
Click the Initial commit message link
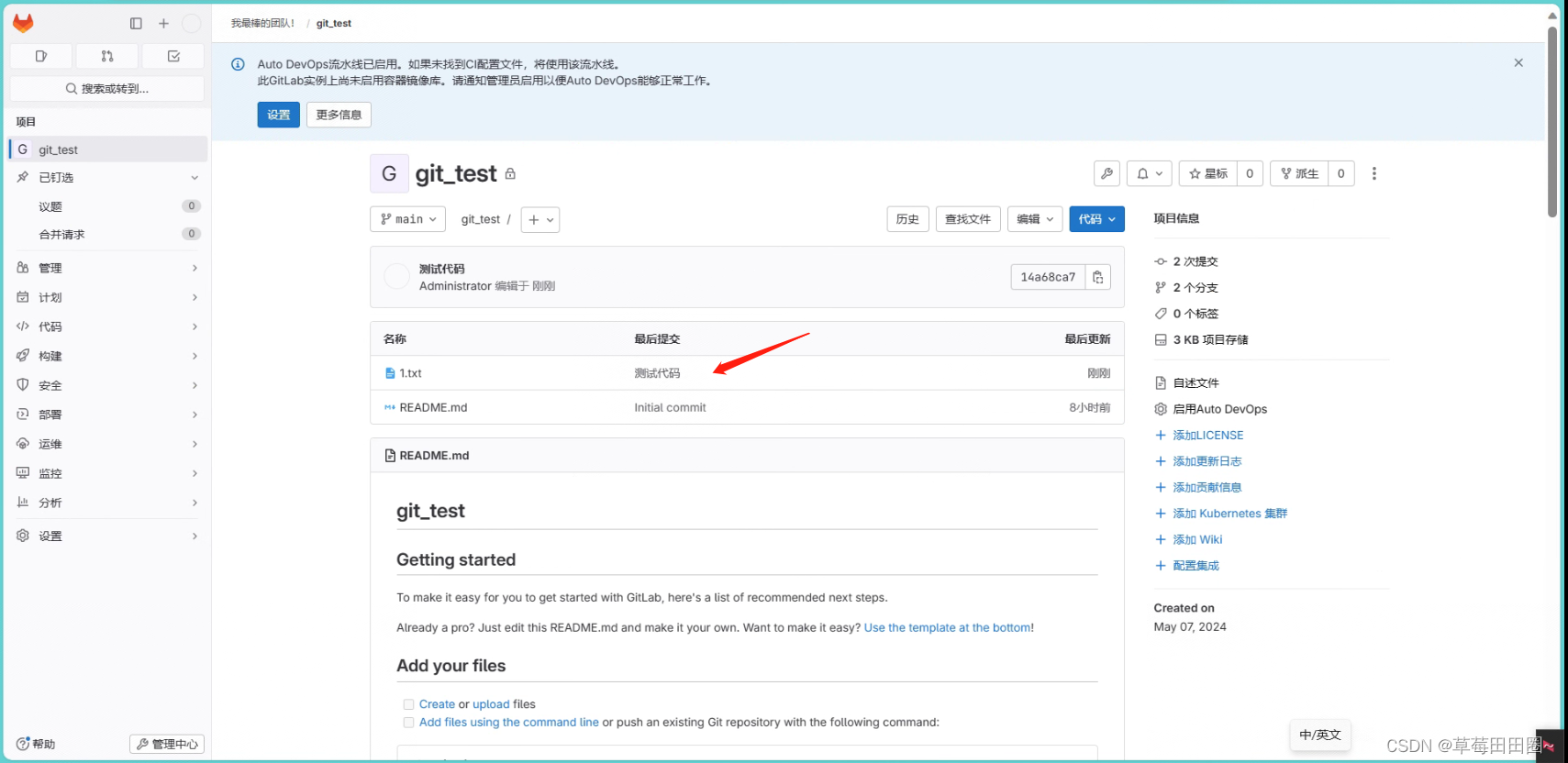(x=670, y=407)
